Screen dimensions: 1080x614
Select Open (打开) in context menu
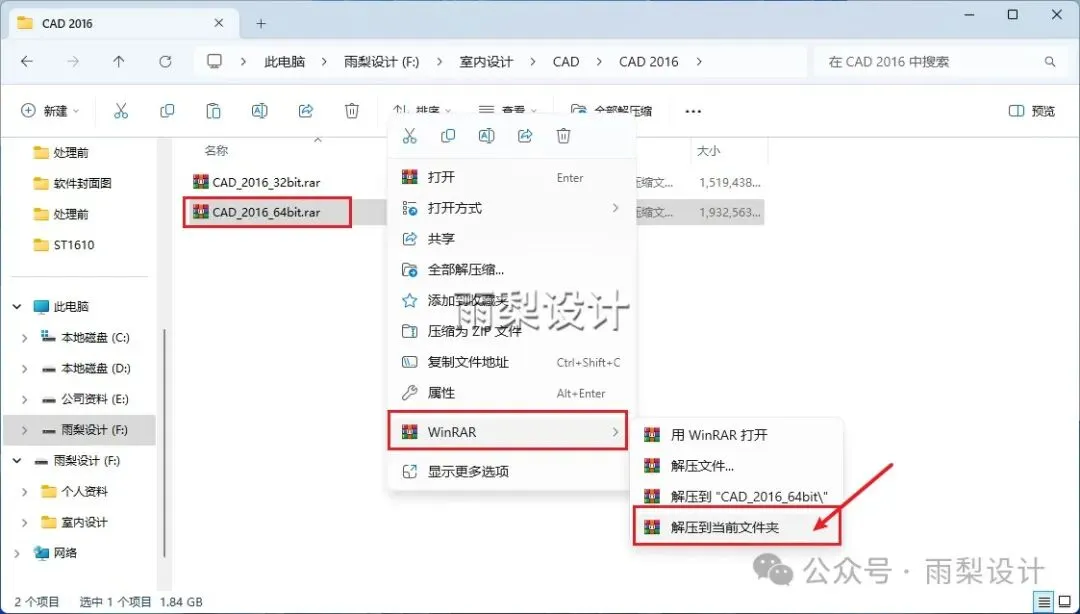(510, 177)
